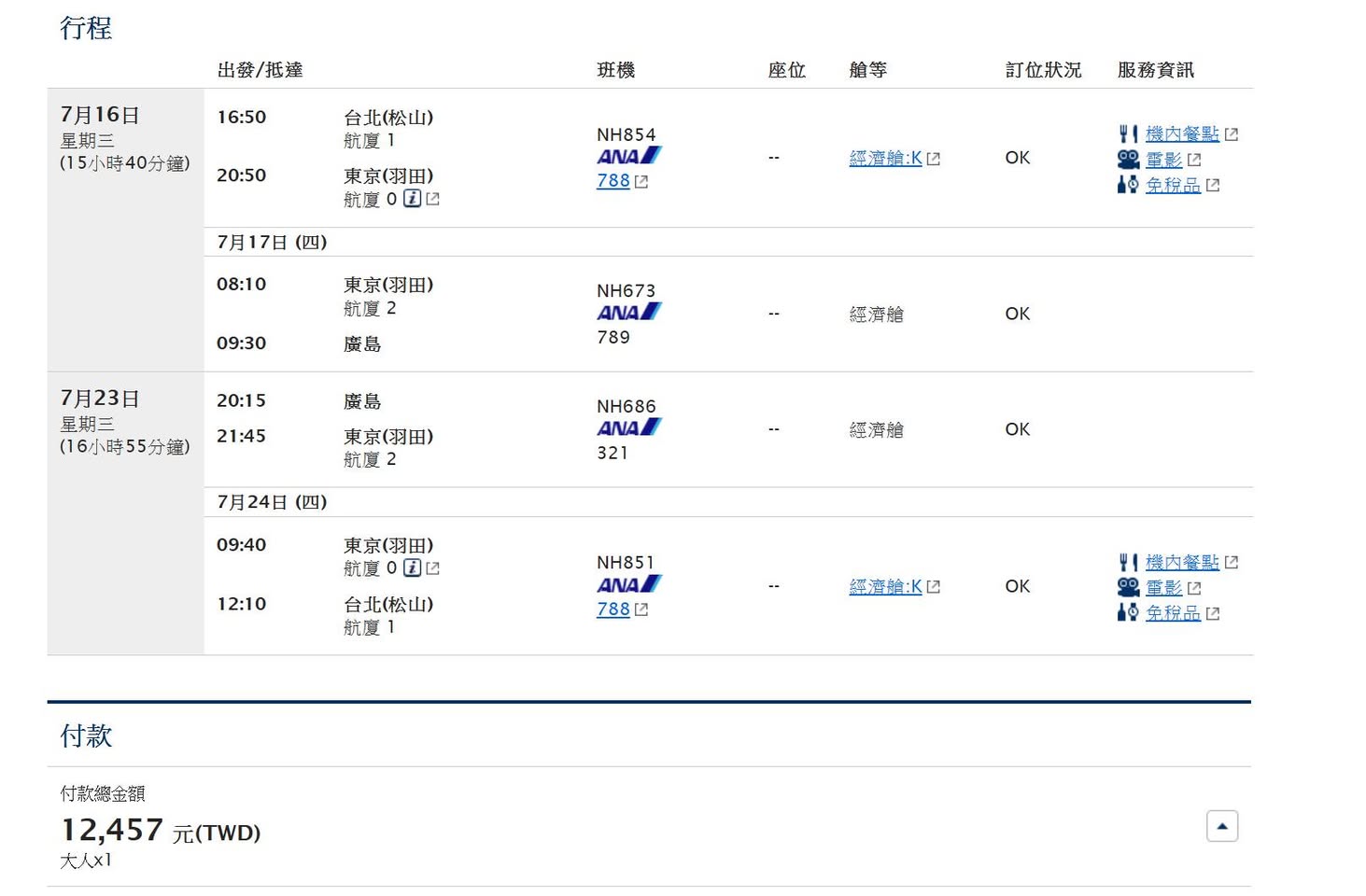The height and width of the screenshot is (896, 1366).
Task: Open the 免稅品 link for flight NH854
Action: point(1173,186)
